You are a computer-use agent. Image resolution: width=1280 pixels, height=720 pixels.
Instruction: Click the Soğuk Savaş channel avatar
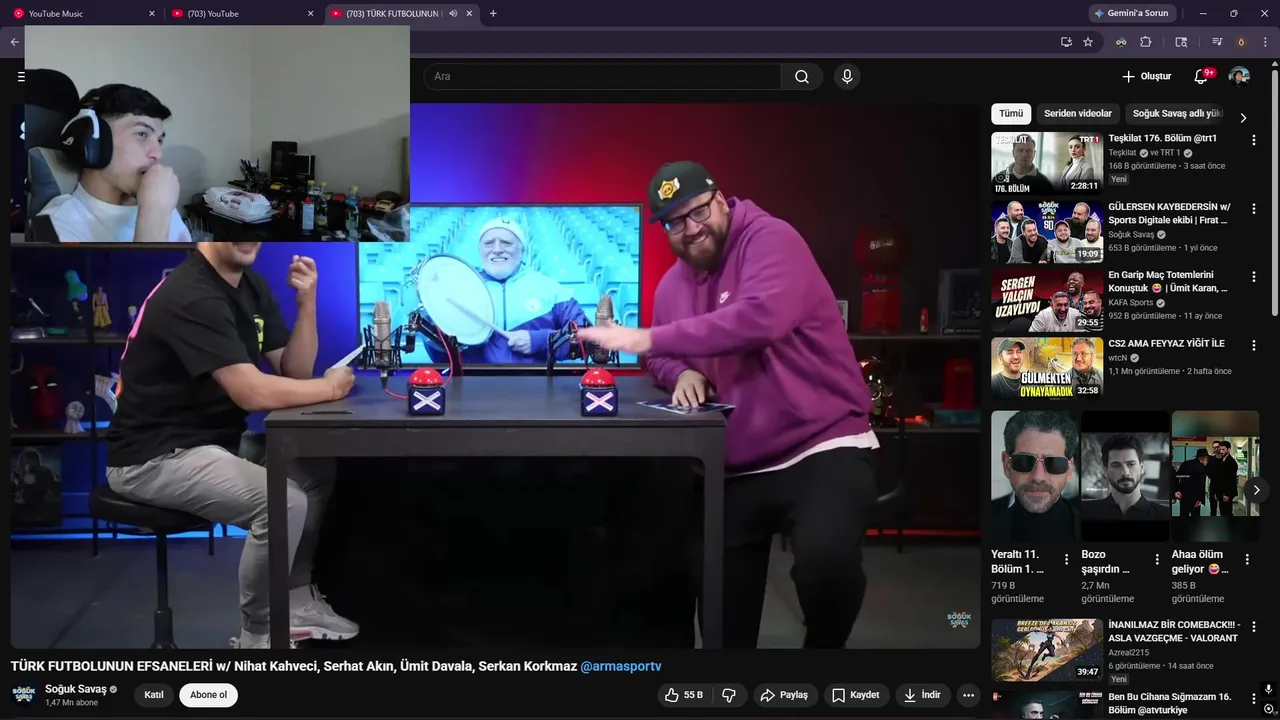point(24,695)
